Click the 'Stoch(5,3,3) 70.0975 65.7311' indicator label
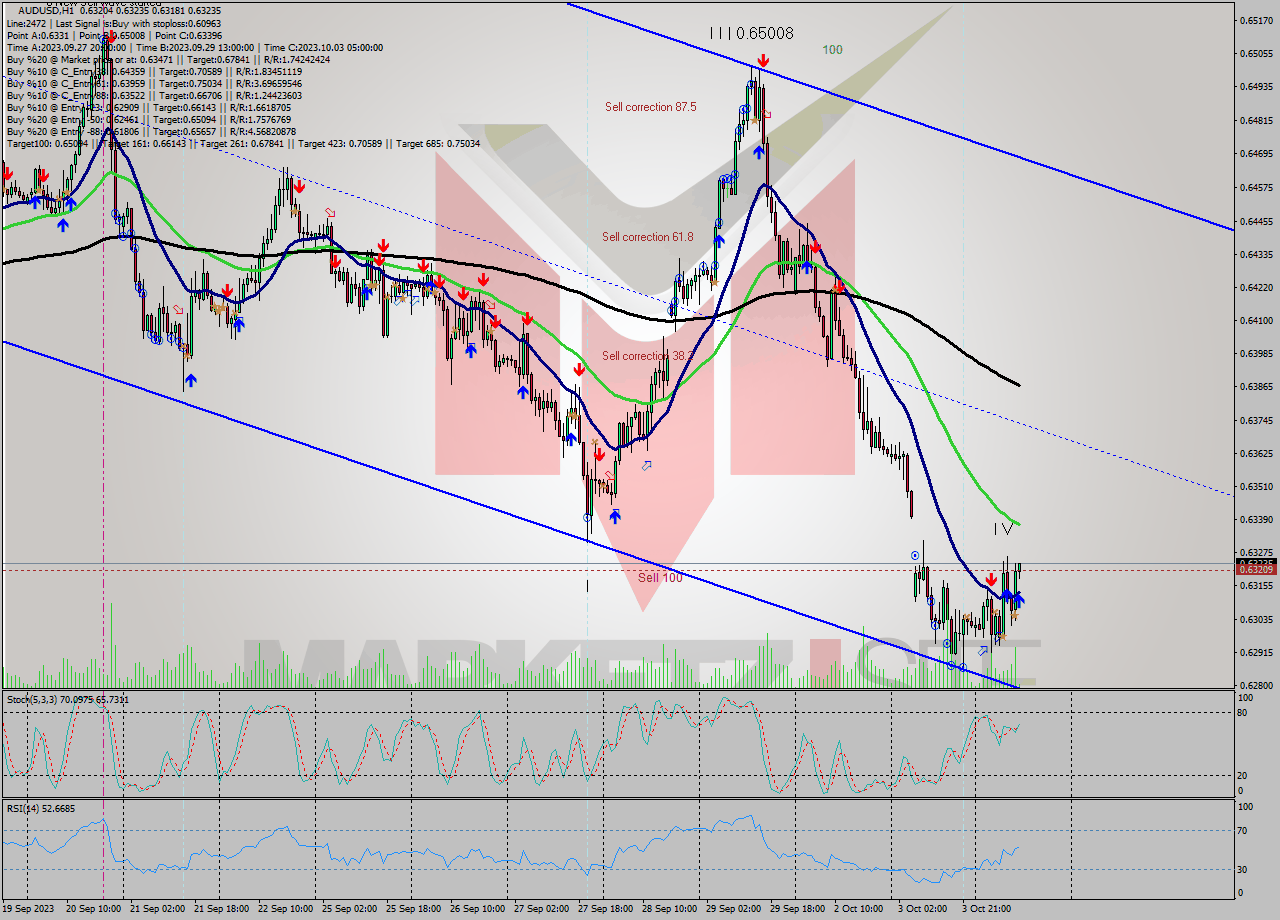Image resolution: width=1280 pixels, height=920 pixels. click(x=68, y=699)
